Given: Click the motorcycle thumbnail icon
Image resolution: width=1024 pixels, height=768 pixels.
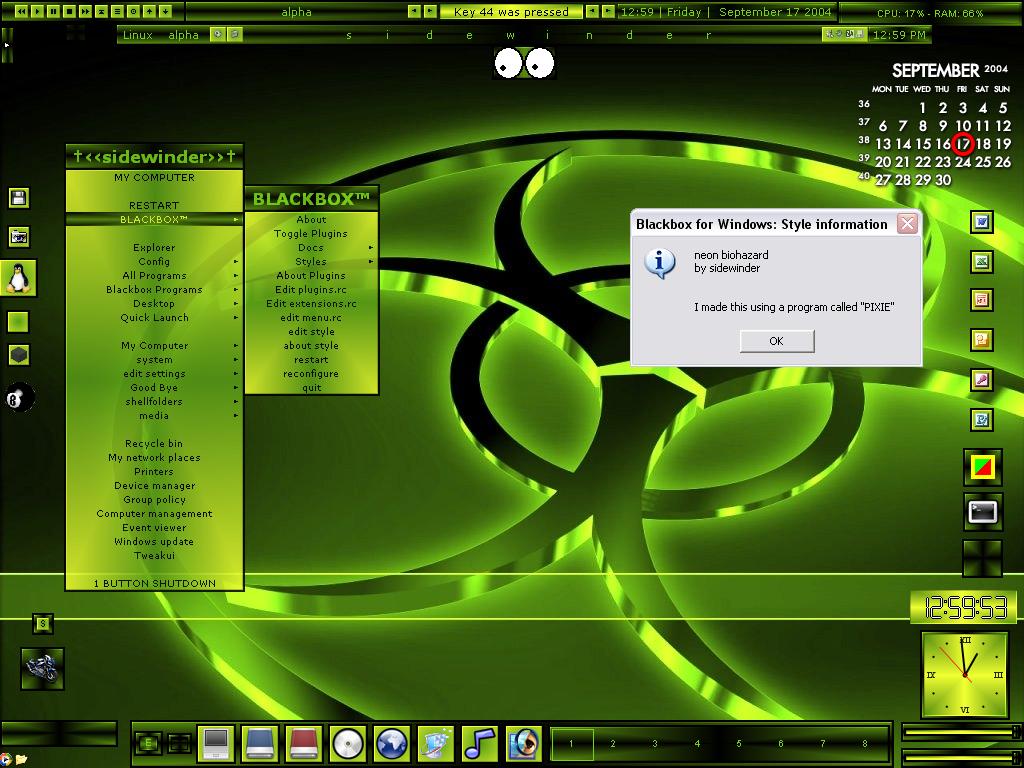Looking at the screenshot, I should click(x=42, y=668).
